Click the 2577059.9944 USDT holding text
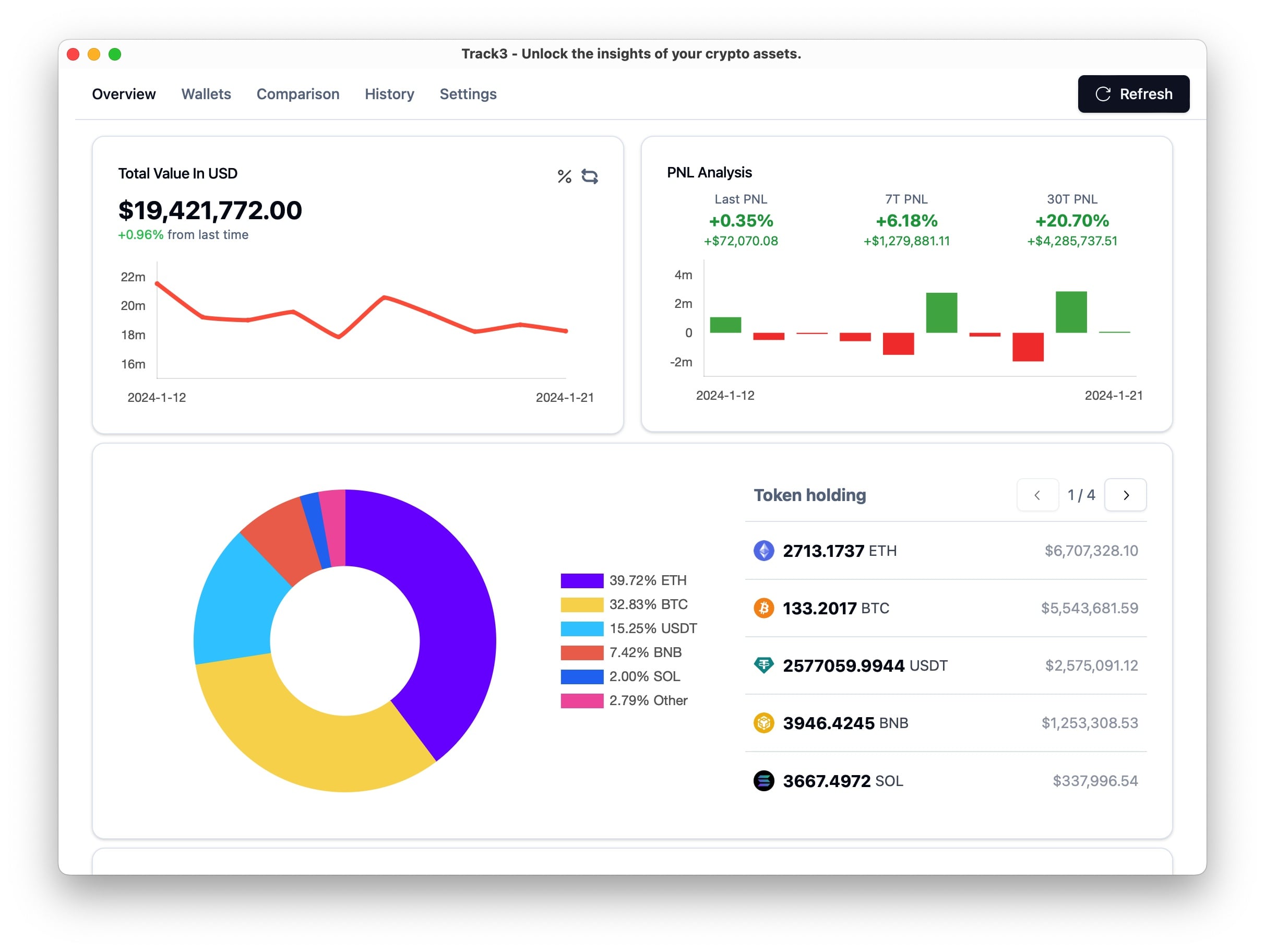The height and width of the screenshot is (952, 1265). point(865,665)
